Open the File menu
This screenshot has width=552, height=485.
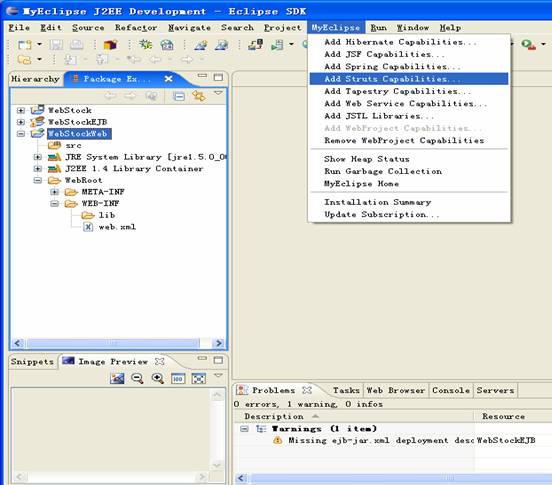coord(19,27)
